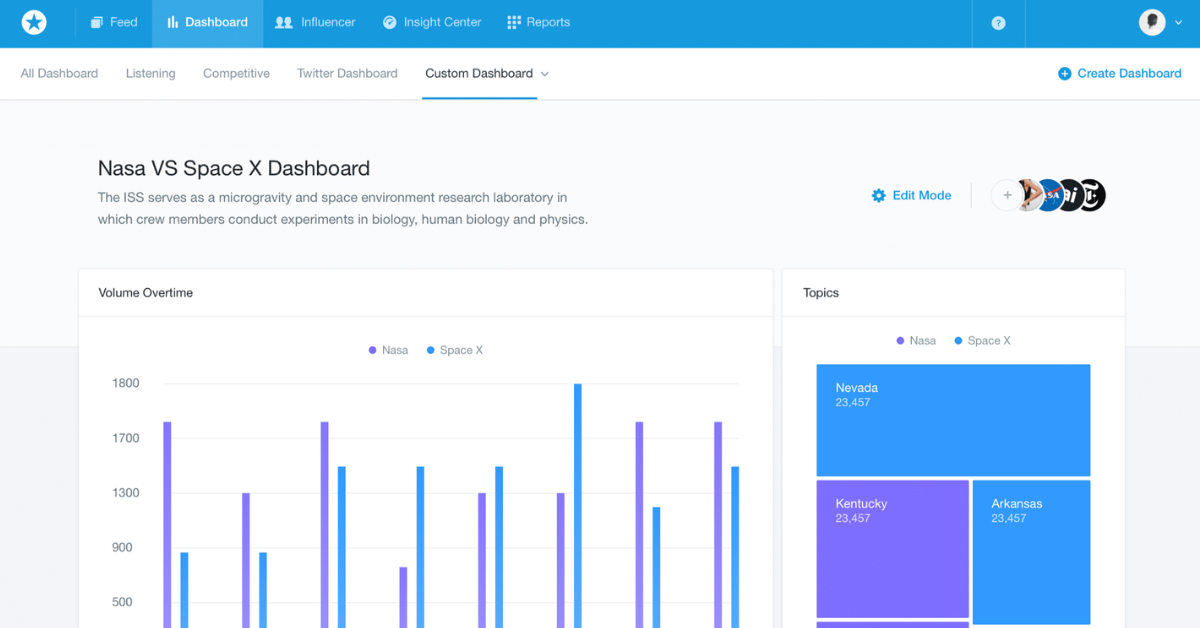
Task: Open the Reports menu
Action: point(538,22)
